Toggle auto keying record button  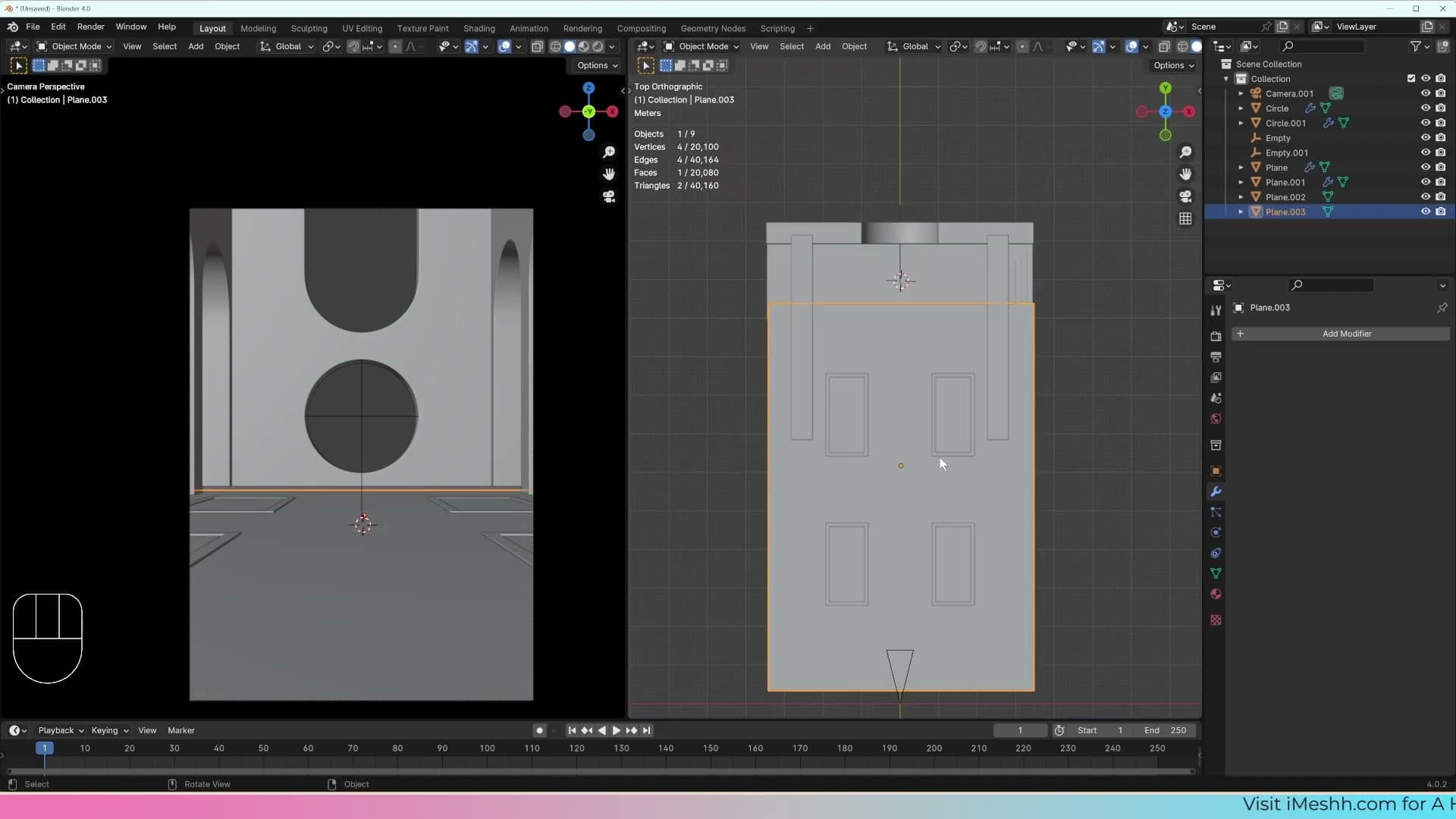(539, 730)
